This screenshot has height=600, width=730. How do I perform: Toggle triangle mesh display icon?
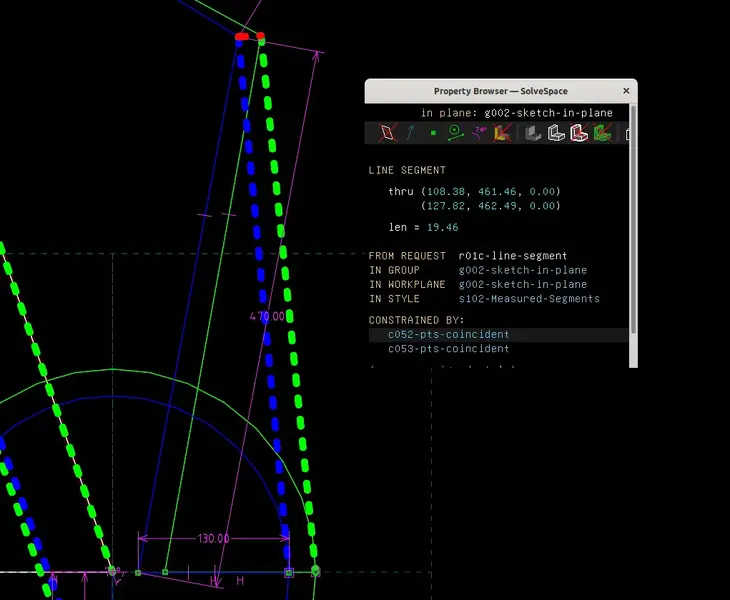click(x=602, y=133)
